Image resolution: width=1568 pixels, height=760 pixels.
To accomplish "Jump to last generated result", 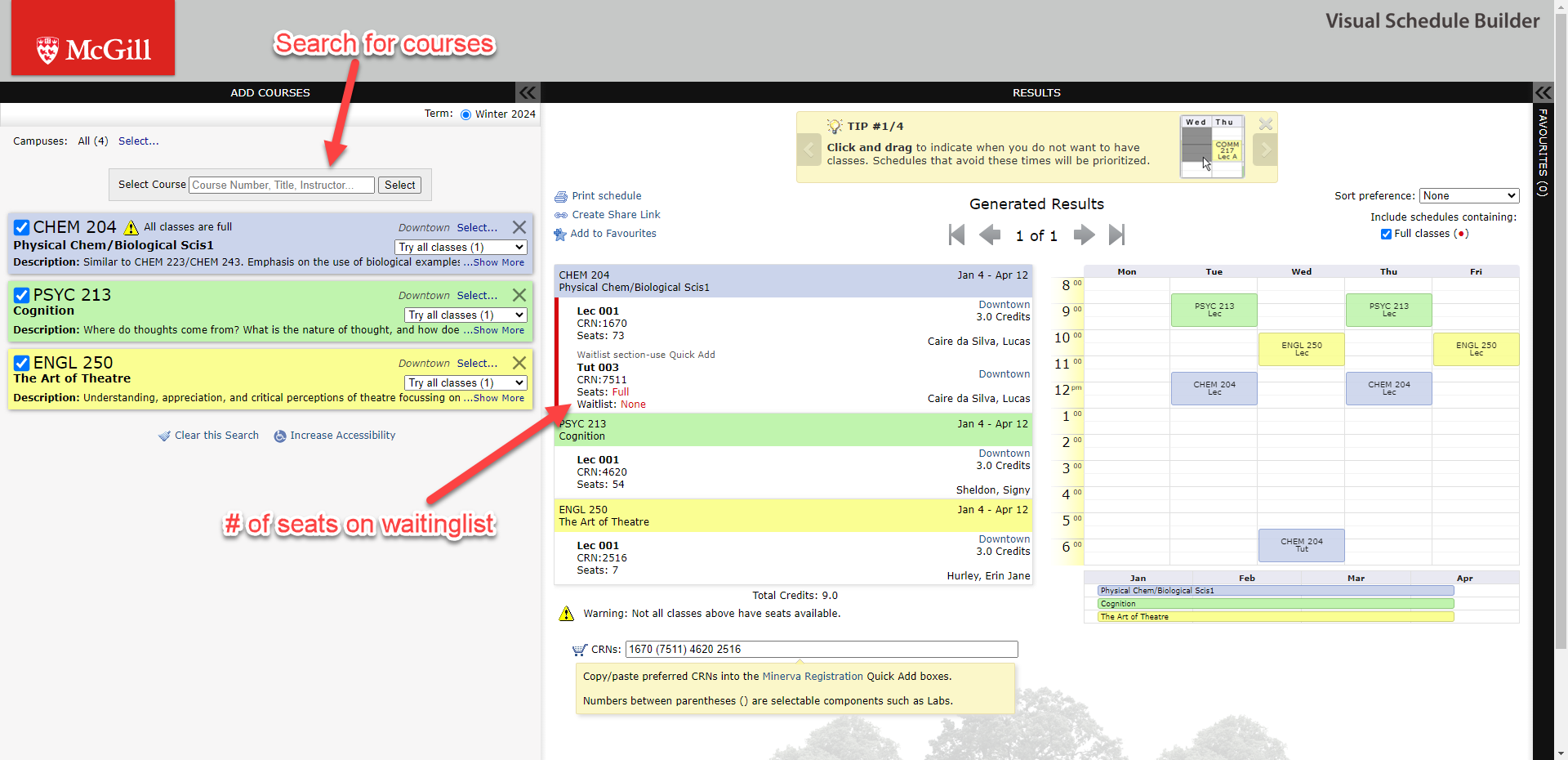I will [x=1116, y=235].
